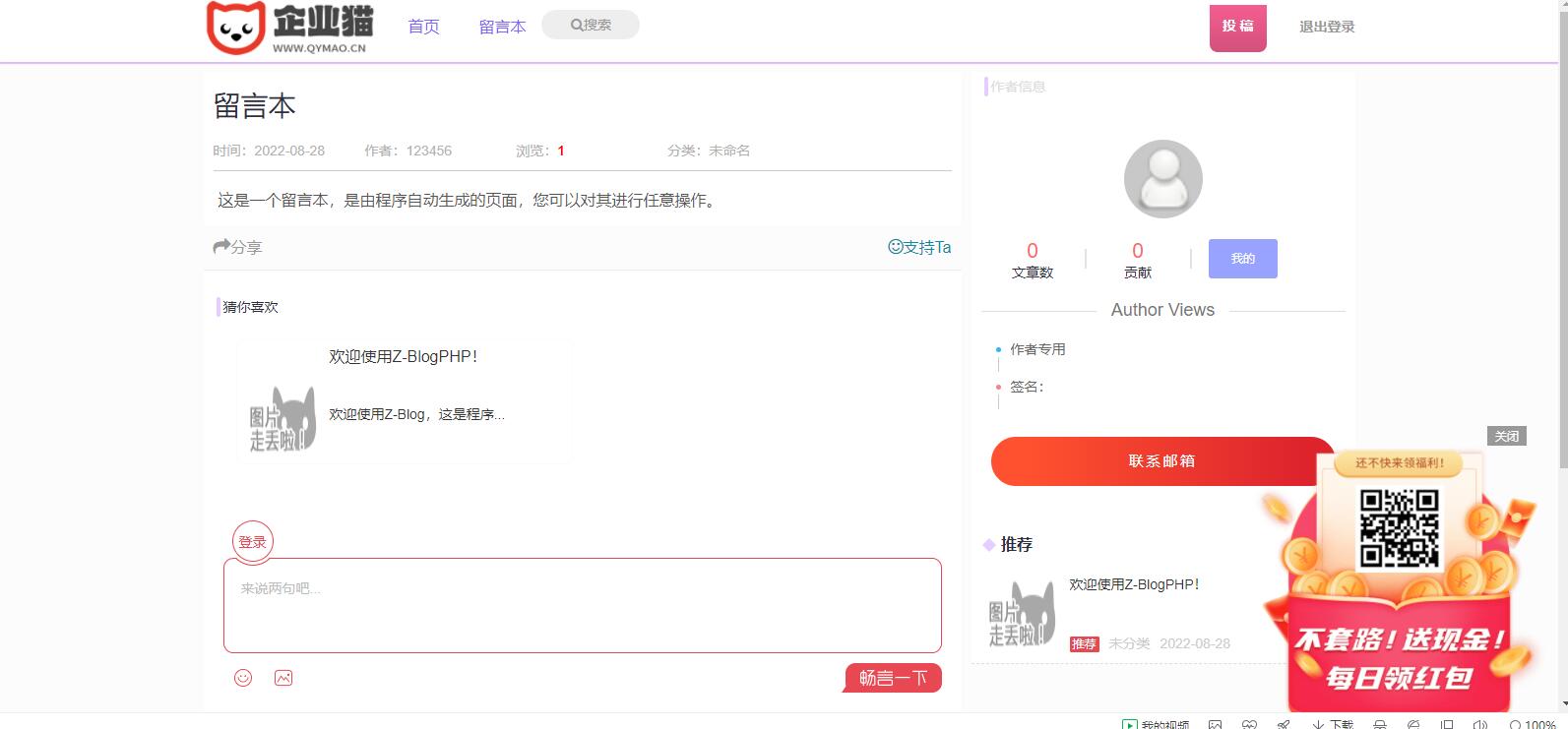Click the 推荐 section article thumbnail
Screen dimensions: 1568x729
(x=1022, y=612)
